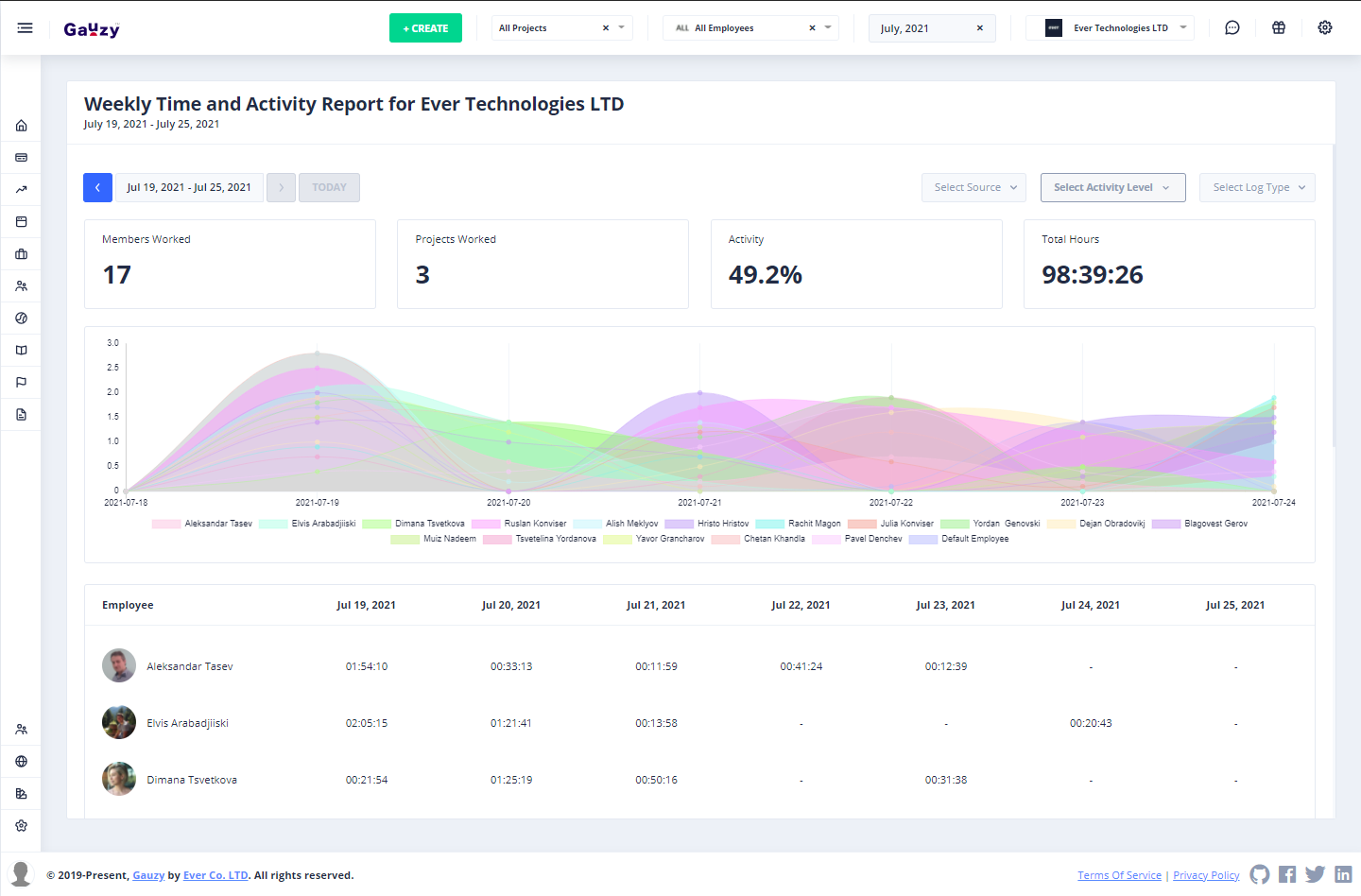Open the Ever Technologies LTD organization selector
Viewport: 1361px width, 896px height.
coord(1111,28)
